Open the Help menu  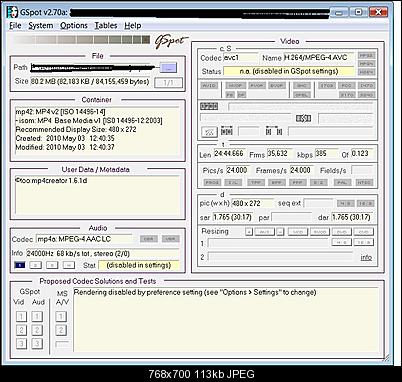click(133, 26)
